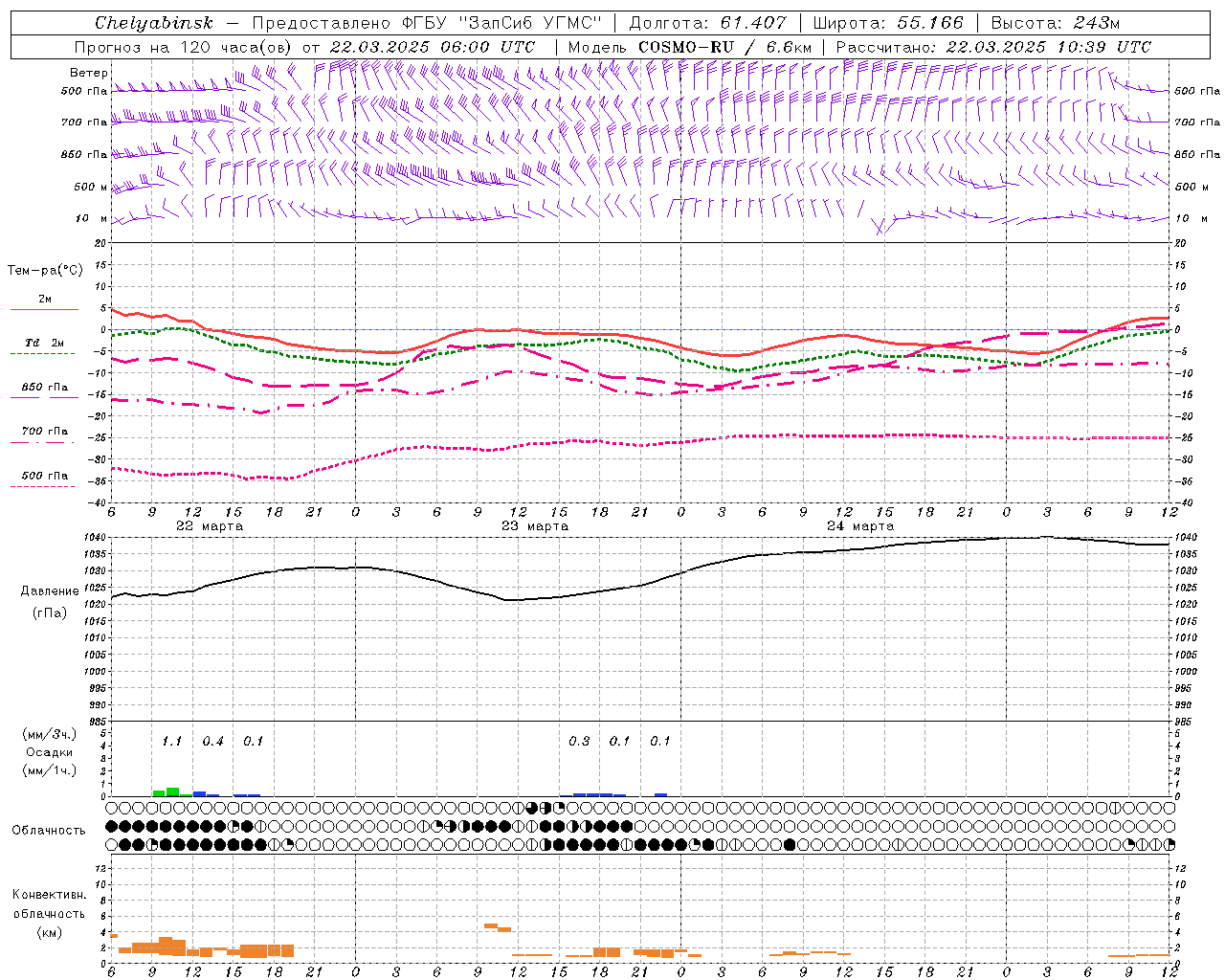Select the 'Тем-ра(°C)' temperature panel label

tap(45, 271)
